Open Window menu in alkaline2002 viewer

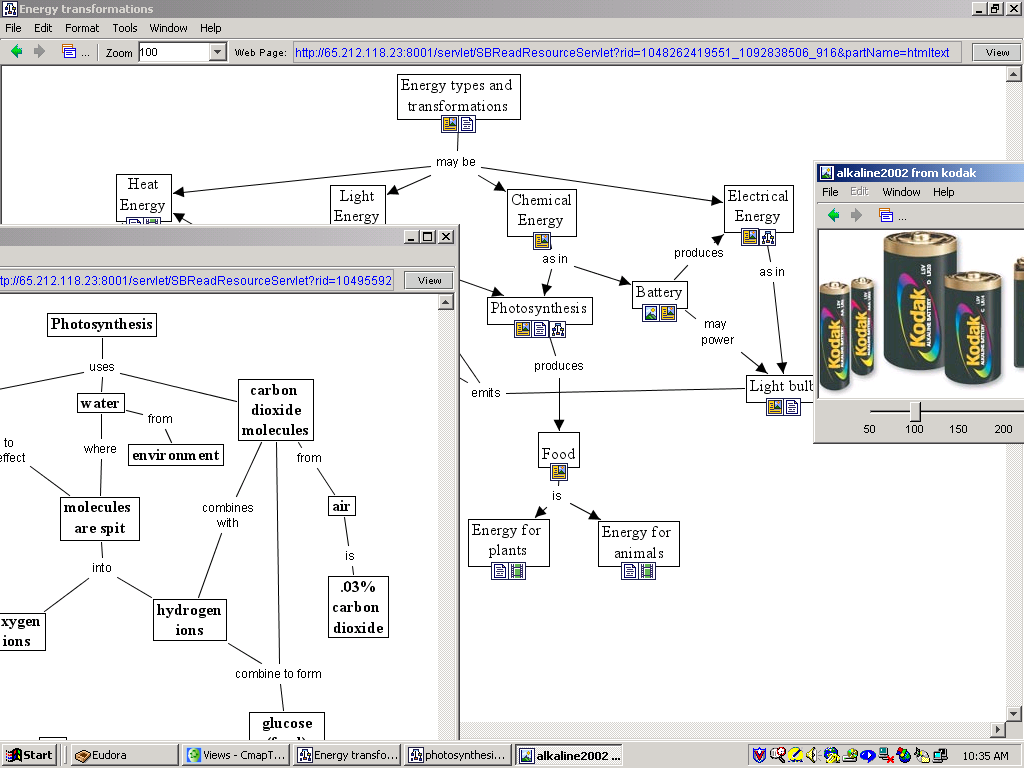[901, 192]
